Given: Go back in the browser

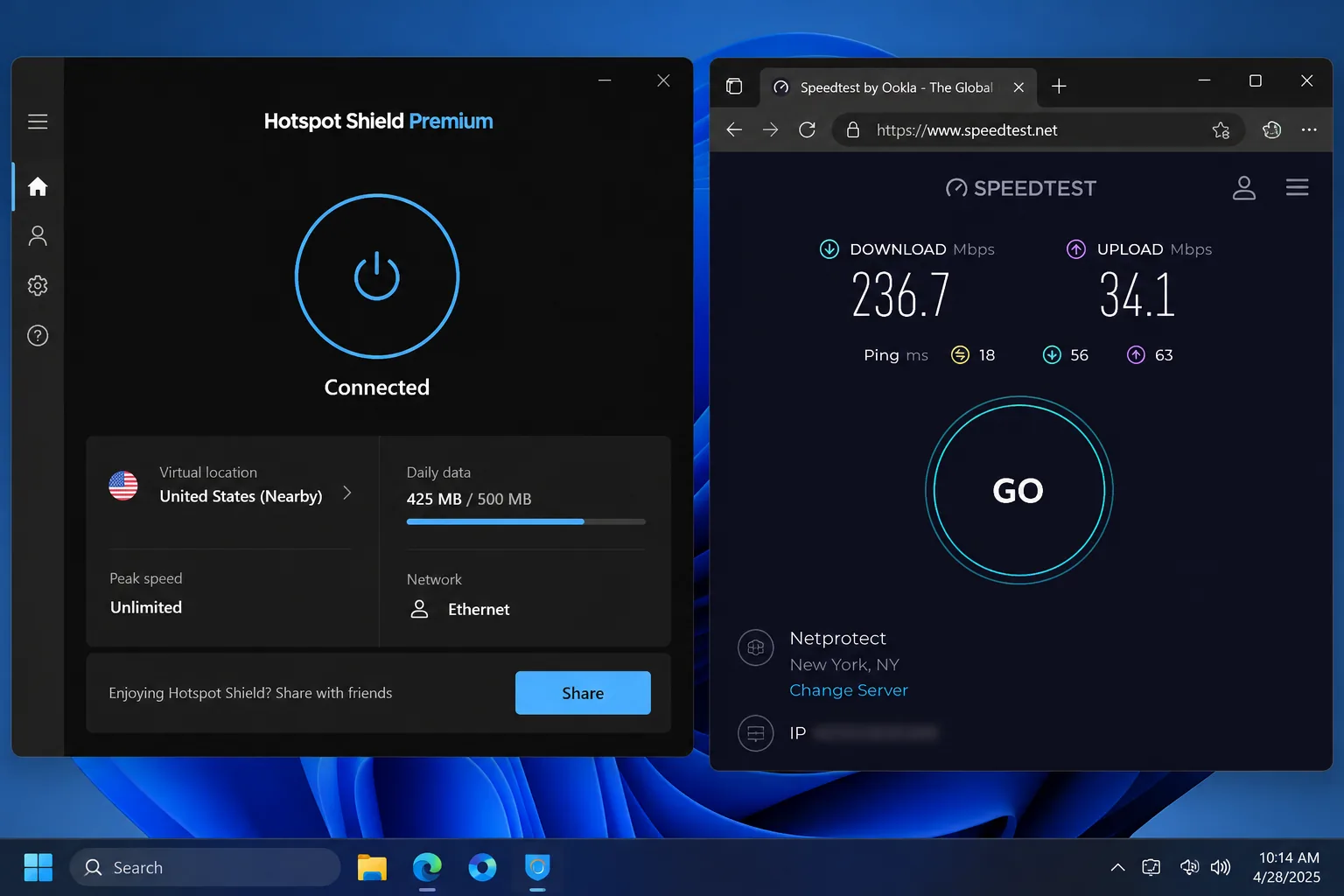Looking at the screenshot, I should (734, 129).
